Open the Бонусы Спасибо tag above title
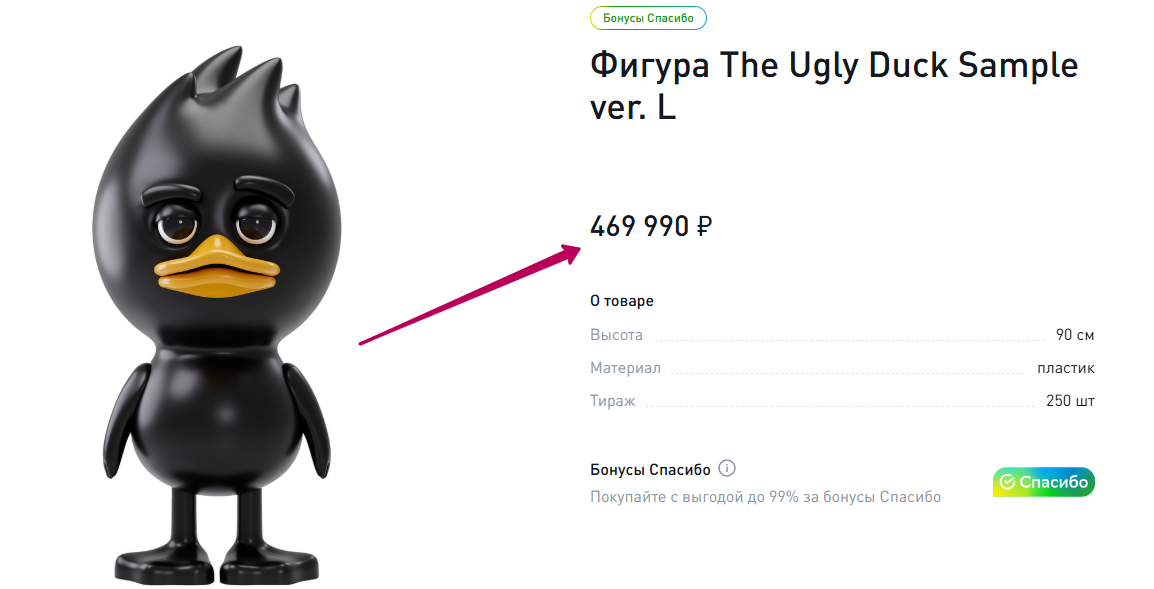 click(x=648, y=18)
